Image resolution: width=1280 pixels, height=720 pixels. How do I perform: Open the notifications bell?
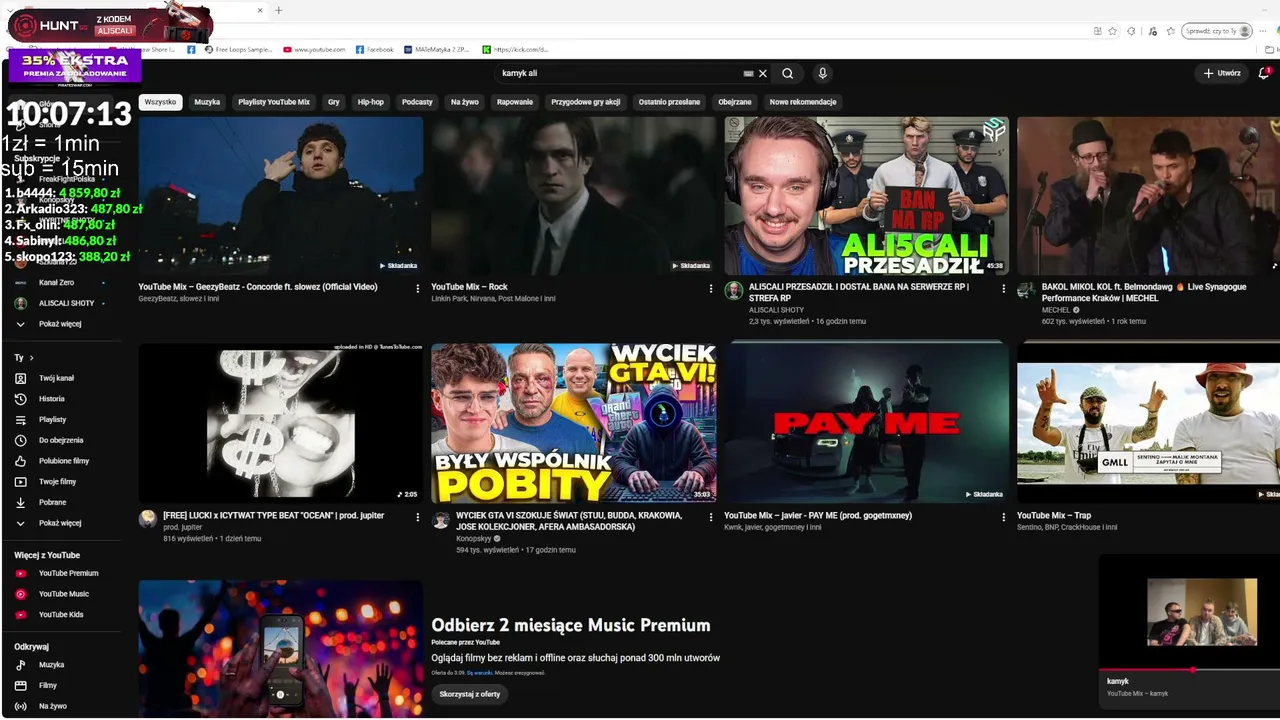(1264, 73)
